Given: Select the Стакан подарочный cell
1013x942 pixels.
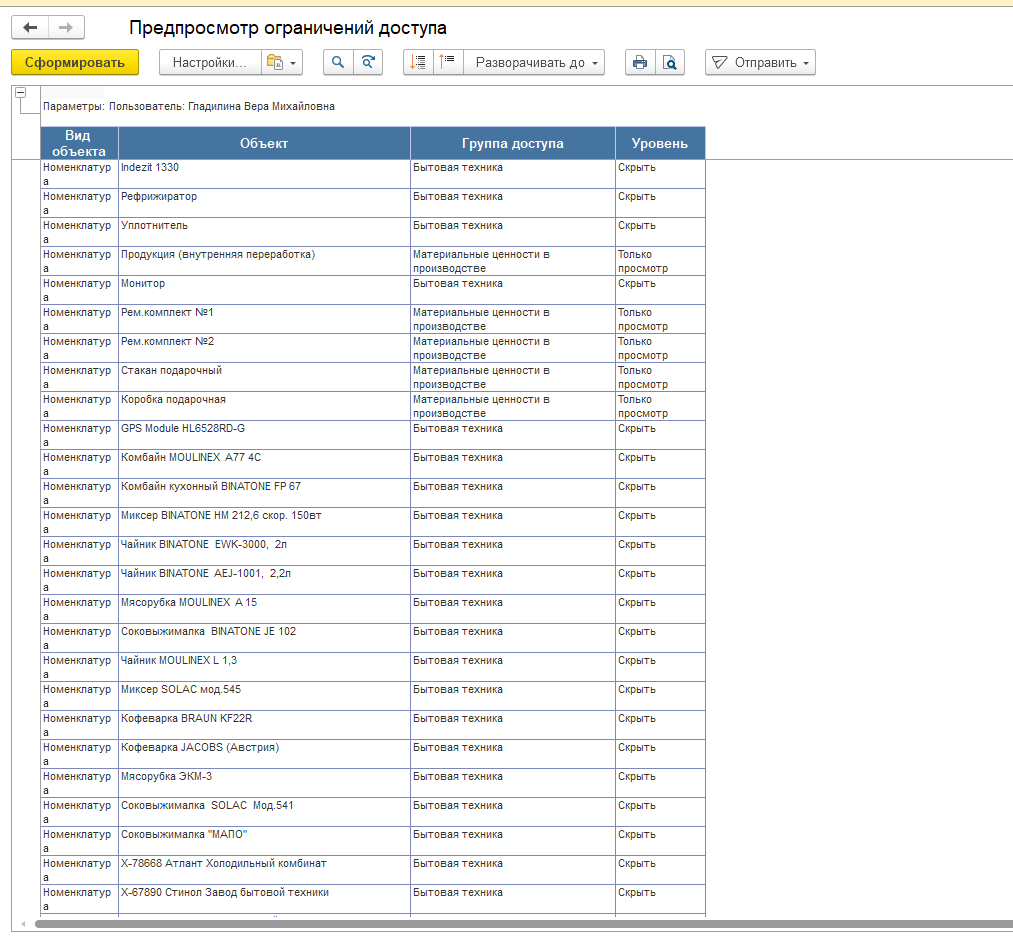Looking at the screenshot, I should pyautogui.click(x=264, y=378).
